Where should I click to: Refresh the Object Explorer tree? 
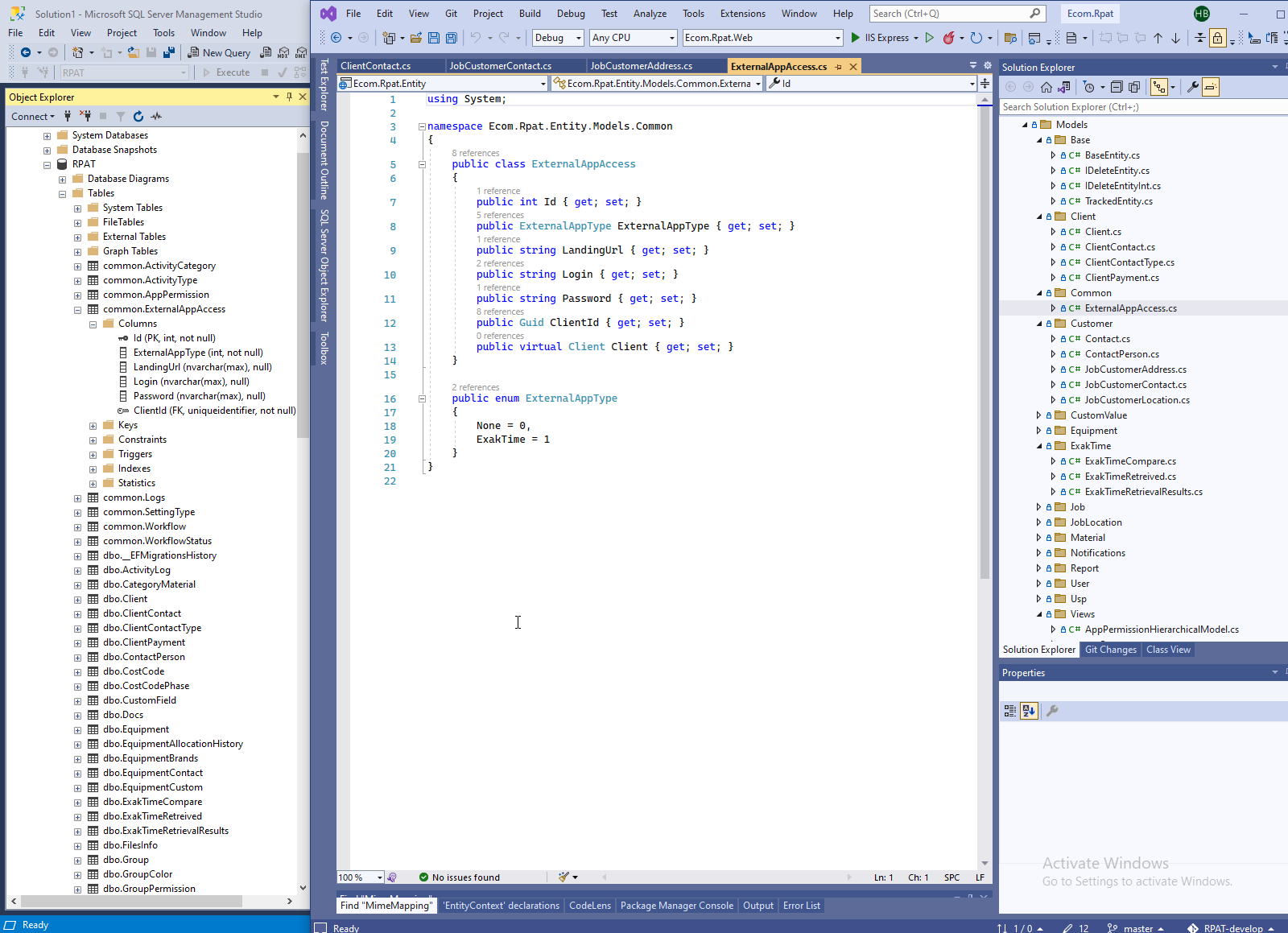coord(138,116)
